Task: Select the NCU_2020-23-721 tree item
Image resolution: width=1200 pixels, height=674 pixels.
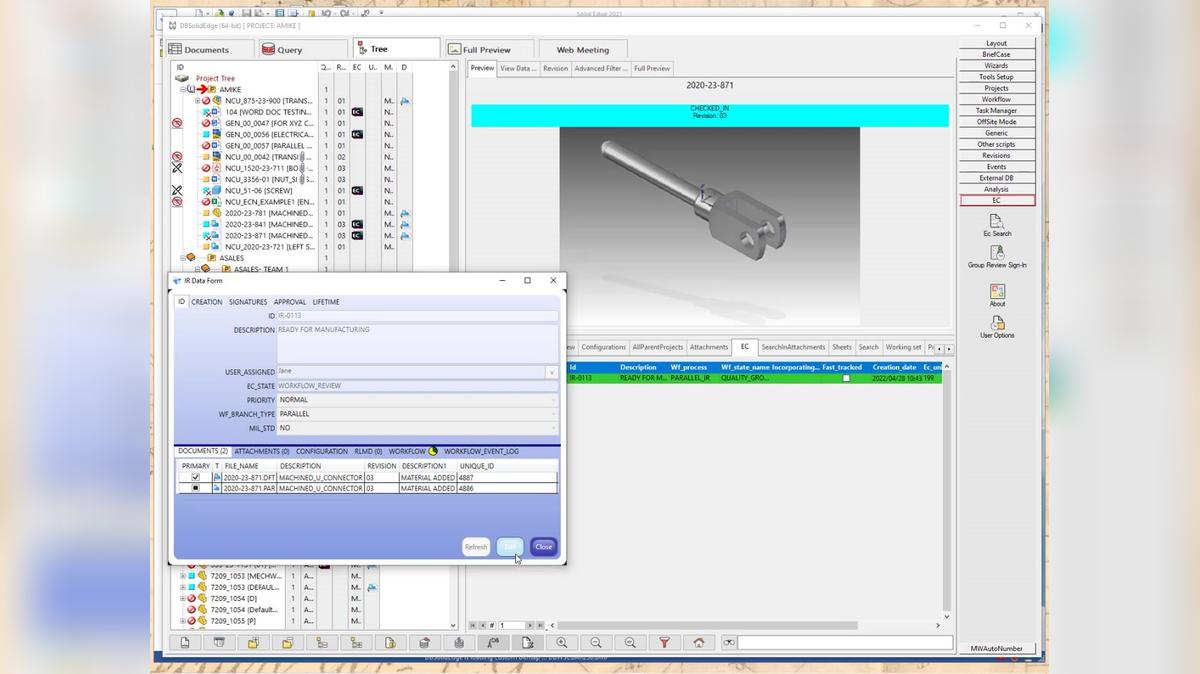Action: pos(270,247)
